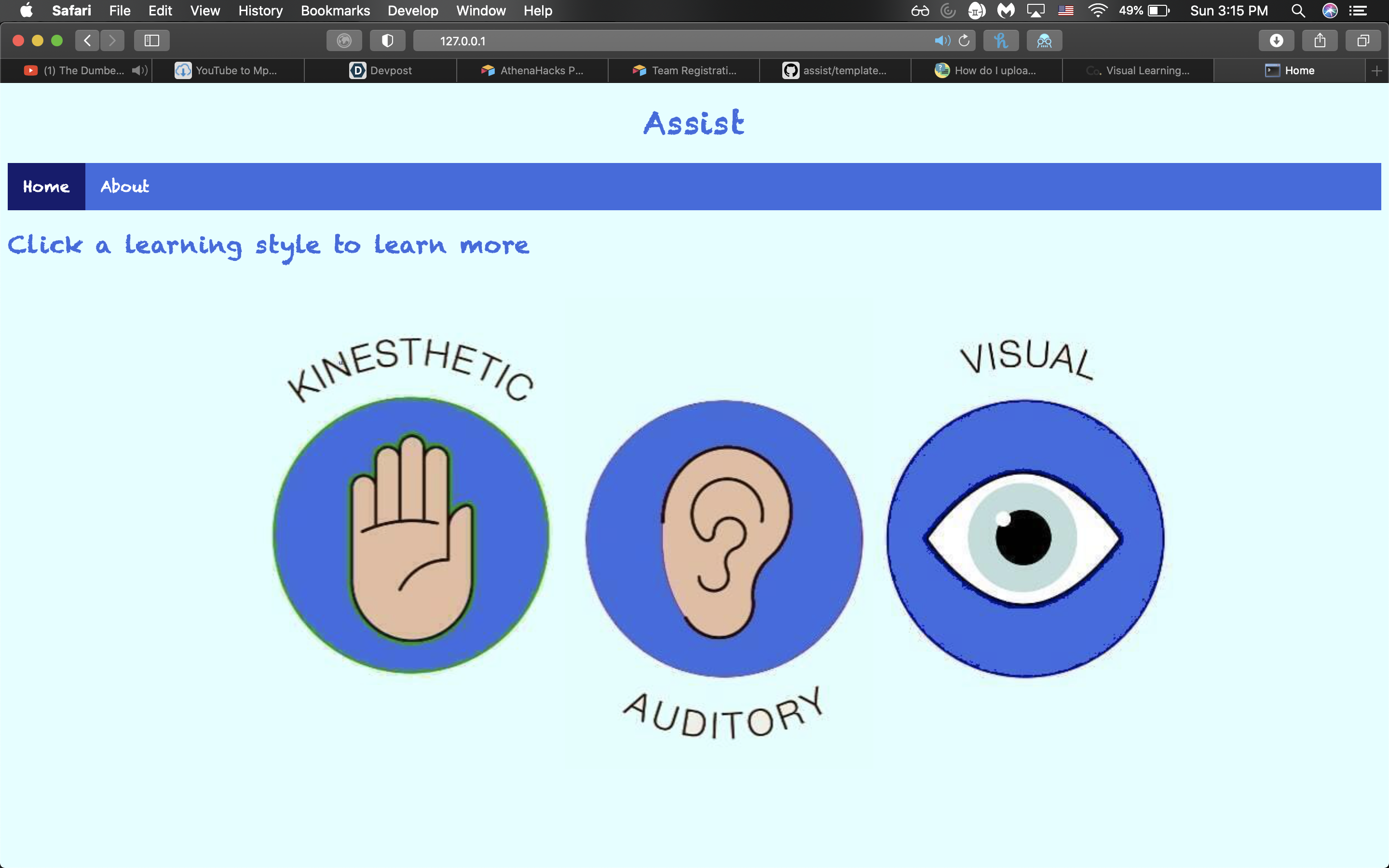Show all tabs overview icon
Viewport: 1389px width, 868px height.
pos(1362,41)
